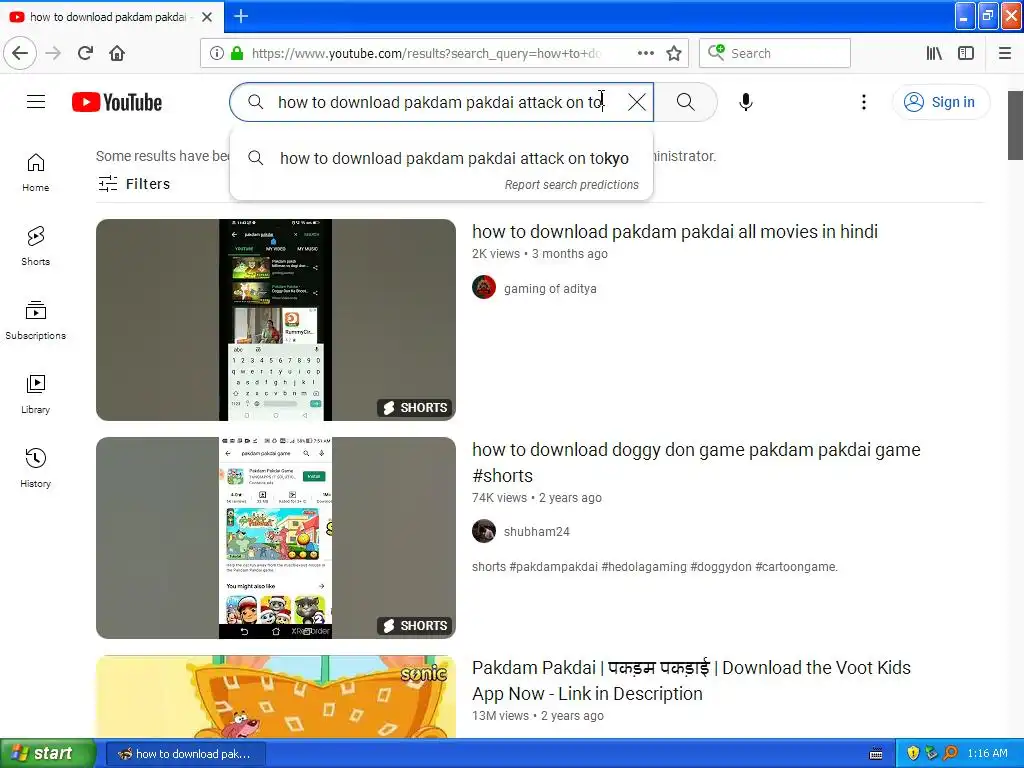Click the shubham24 channel avatar
Viewport: 1024px width, 768px height.
[484, 531]
